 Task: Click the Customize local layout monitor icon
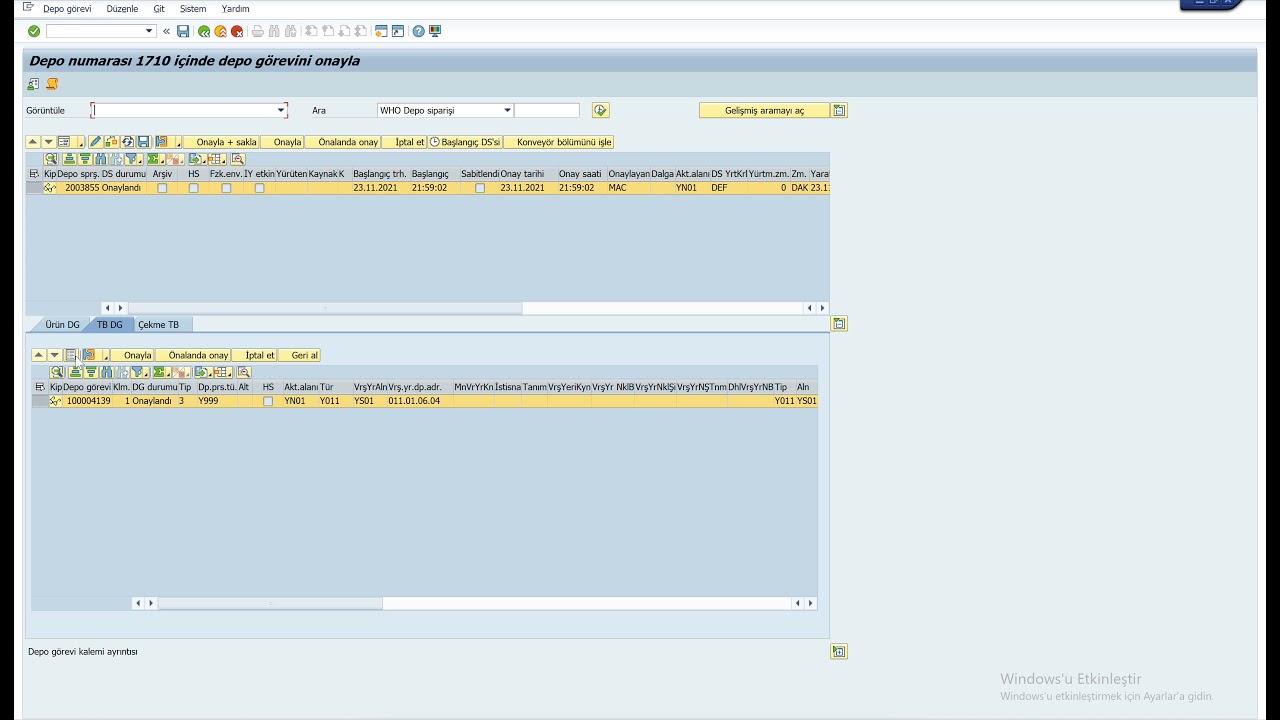click(435, 31)
